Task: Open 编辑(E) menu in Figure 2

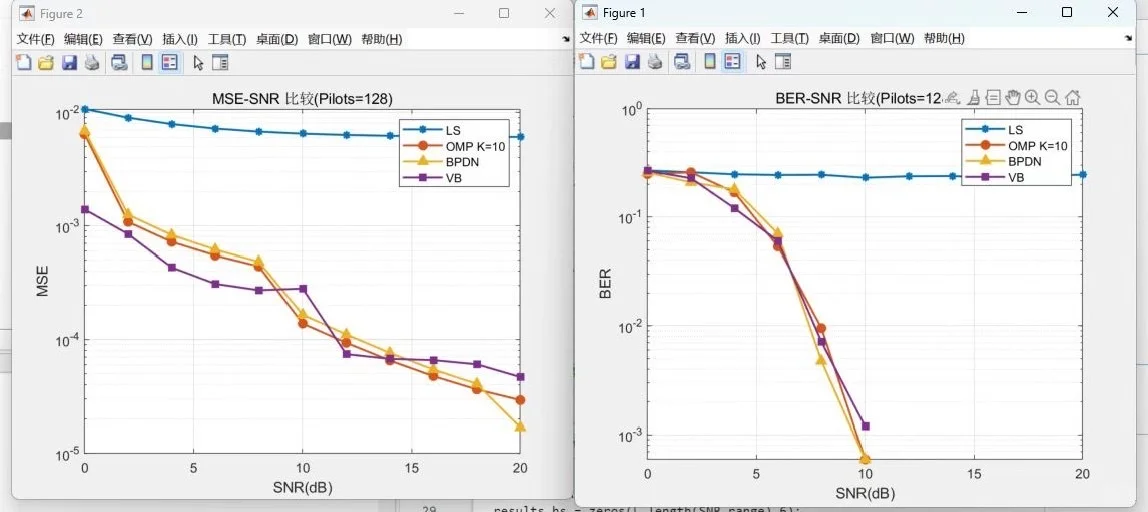Action: coord(83,40)
